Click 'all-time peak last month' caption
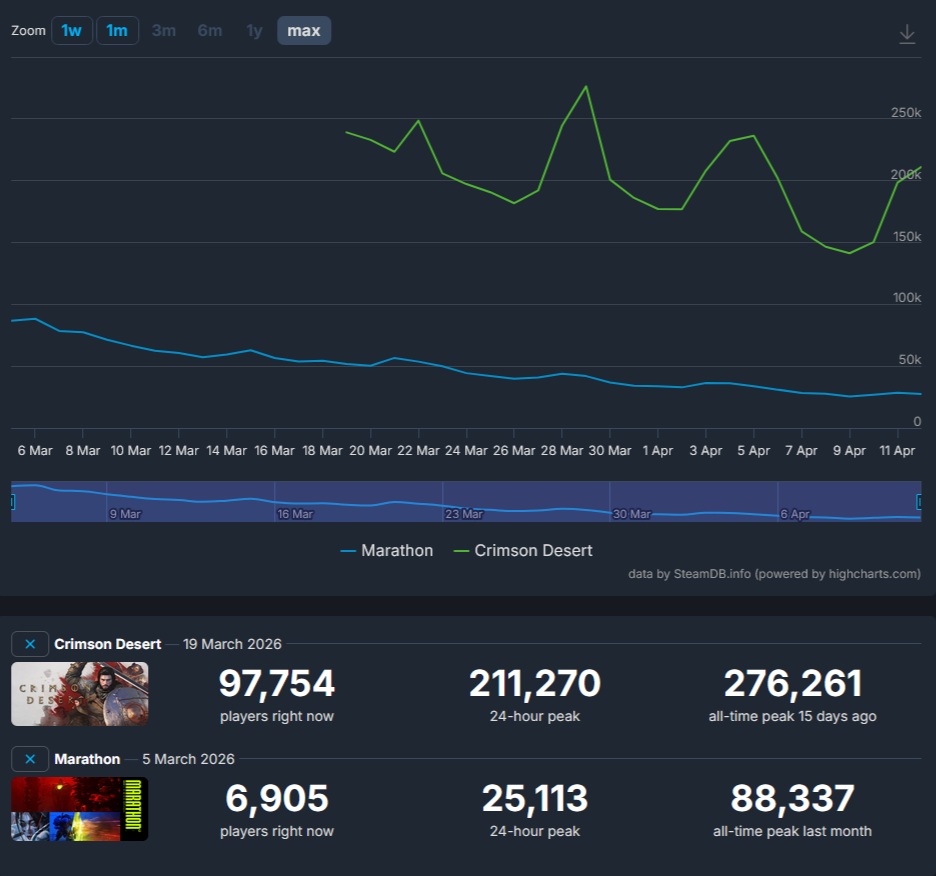Image resolution: width=936 pixels, height=876 pixels. 792,831
